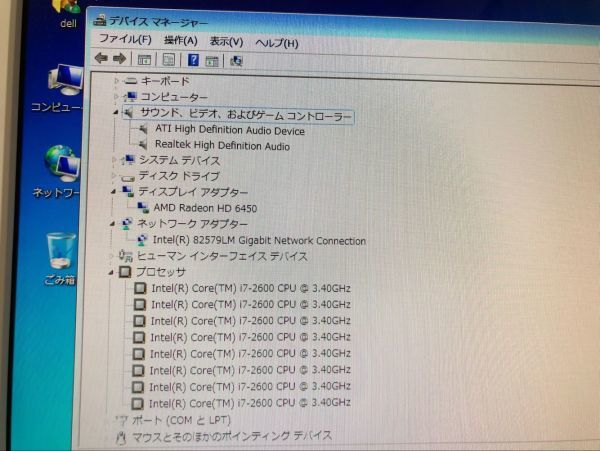Select the キーボード keyboard category icon

tap(131, 81)
